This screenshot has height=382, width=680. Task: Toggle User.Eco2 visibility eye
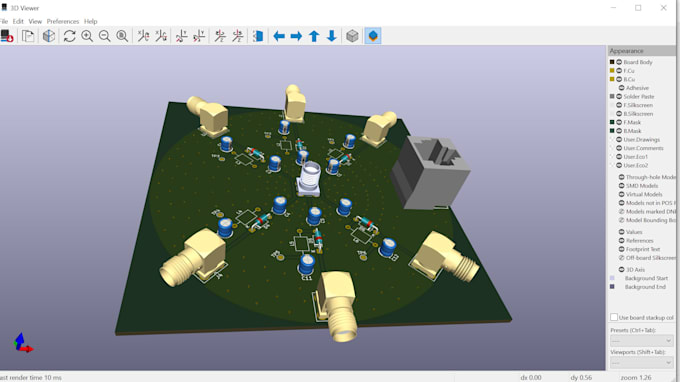(x=619, y=166)
